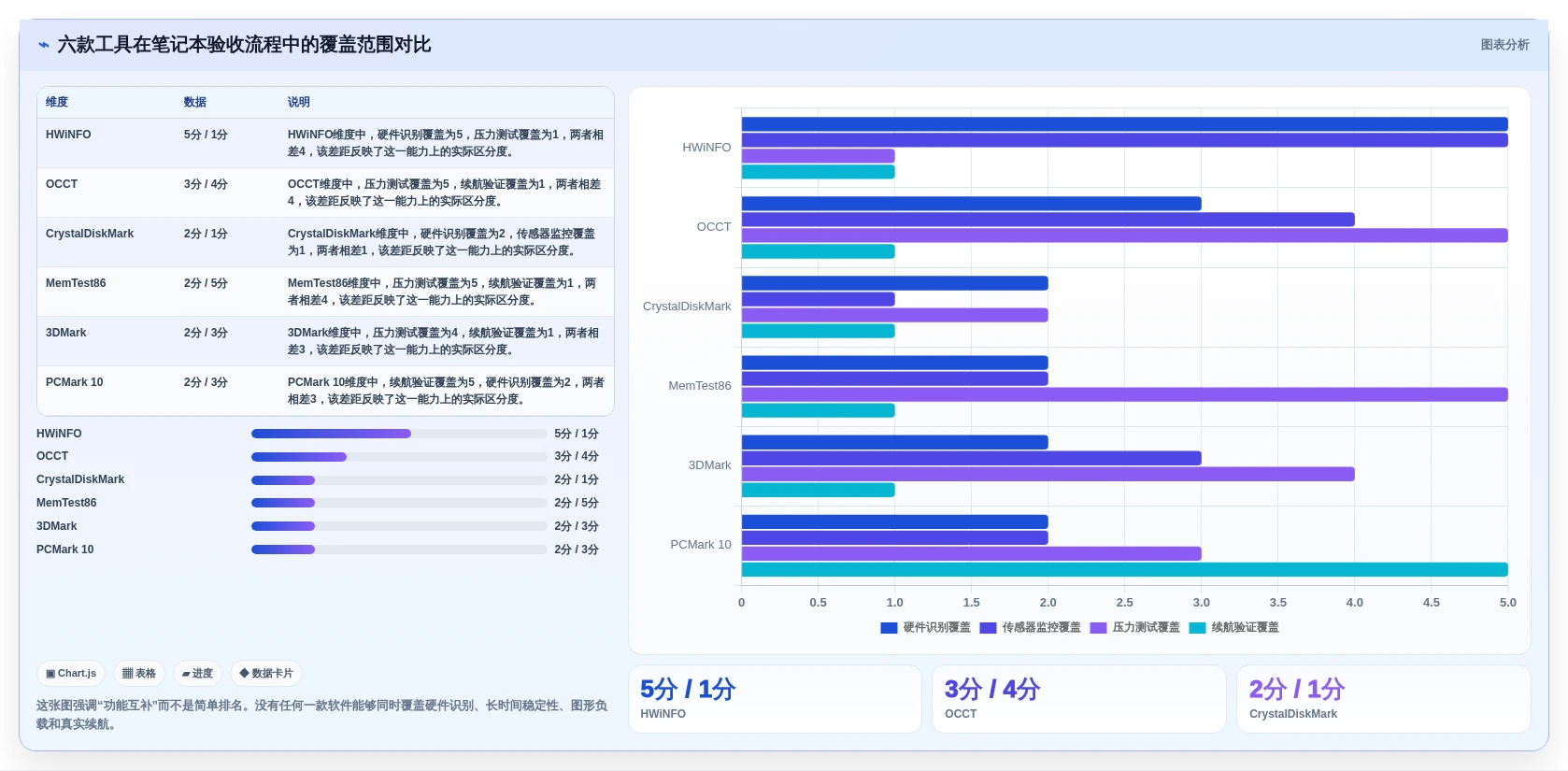Click the CrystalDiskMark progress bar
This screenshot has height=771, width=1568.
point(399,480)
